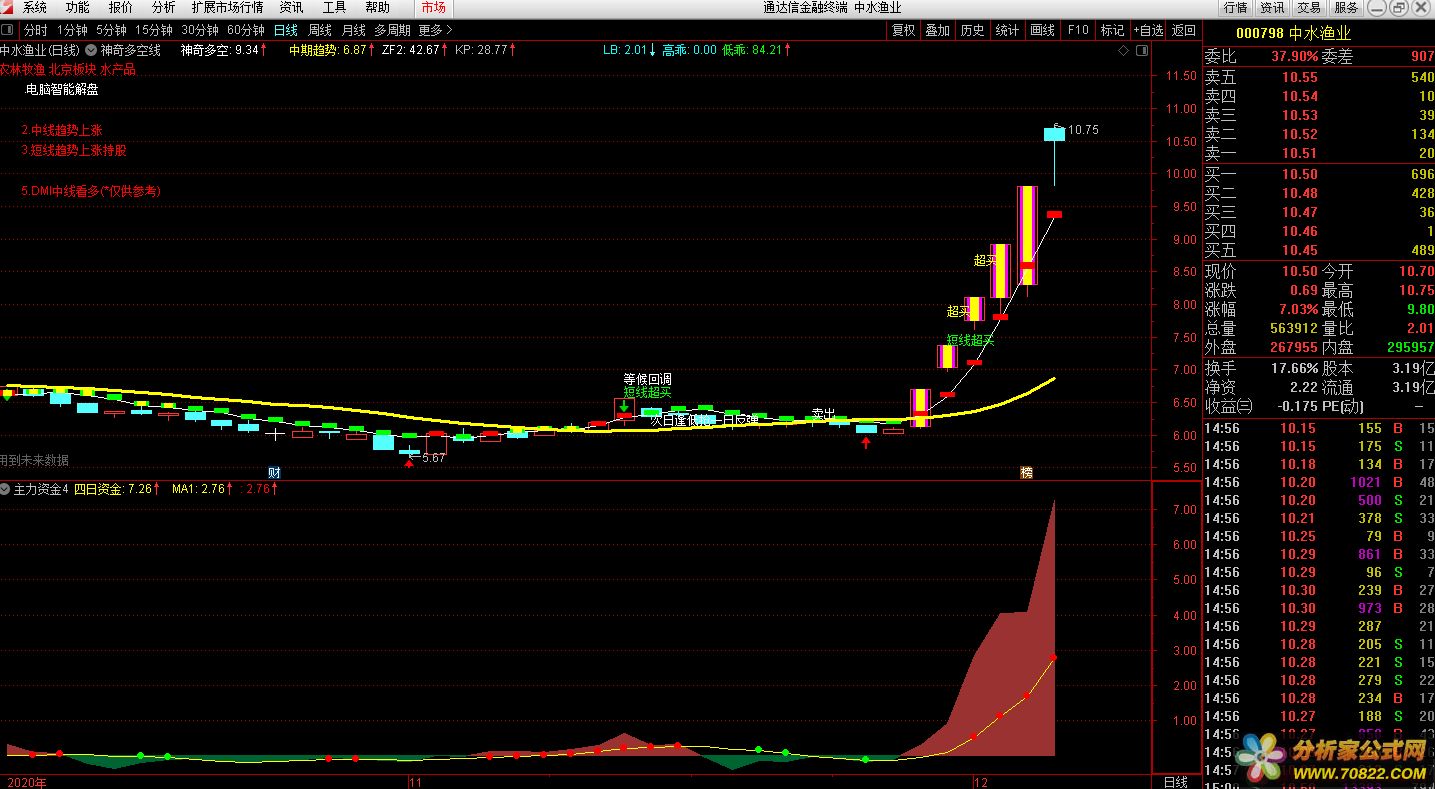The width and height of the screenshot is (1435, 789).
Task: Click the 服务 service button
Action: pos(1347,7)
